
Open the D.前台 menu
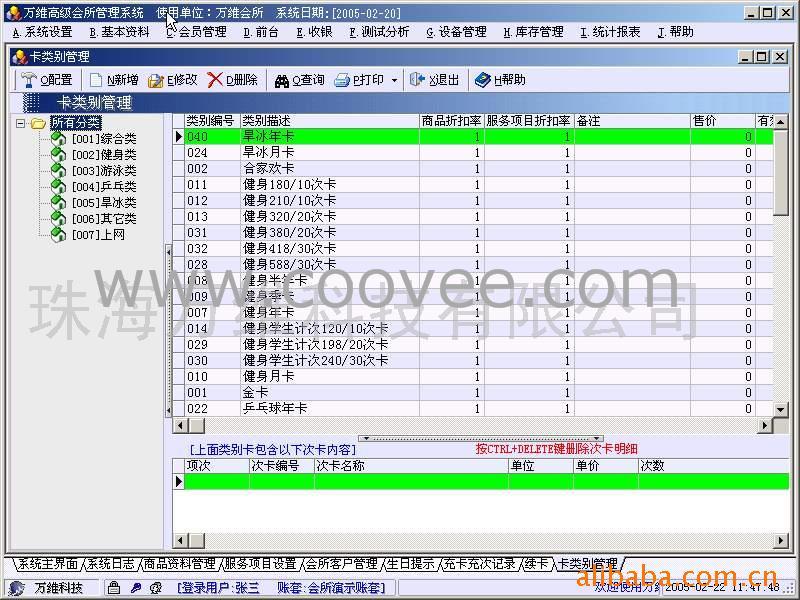coord(261,32)
